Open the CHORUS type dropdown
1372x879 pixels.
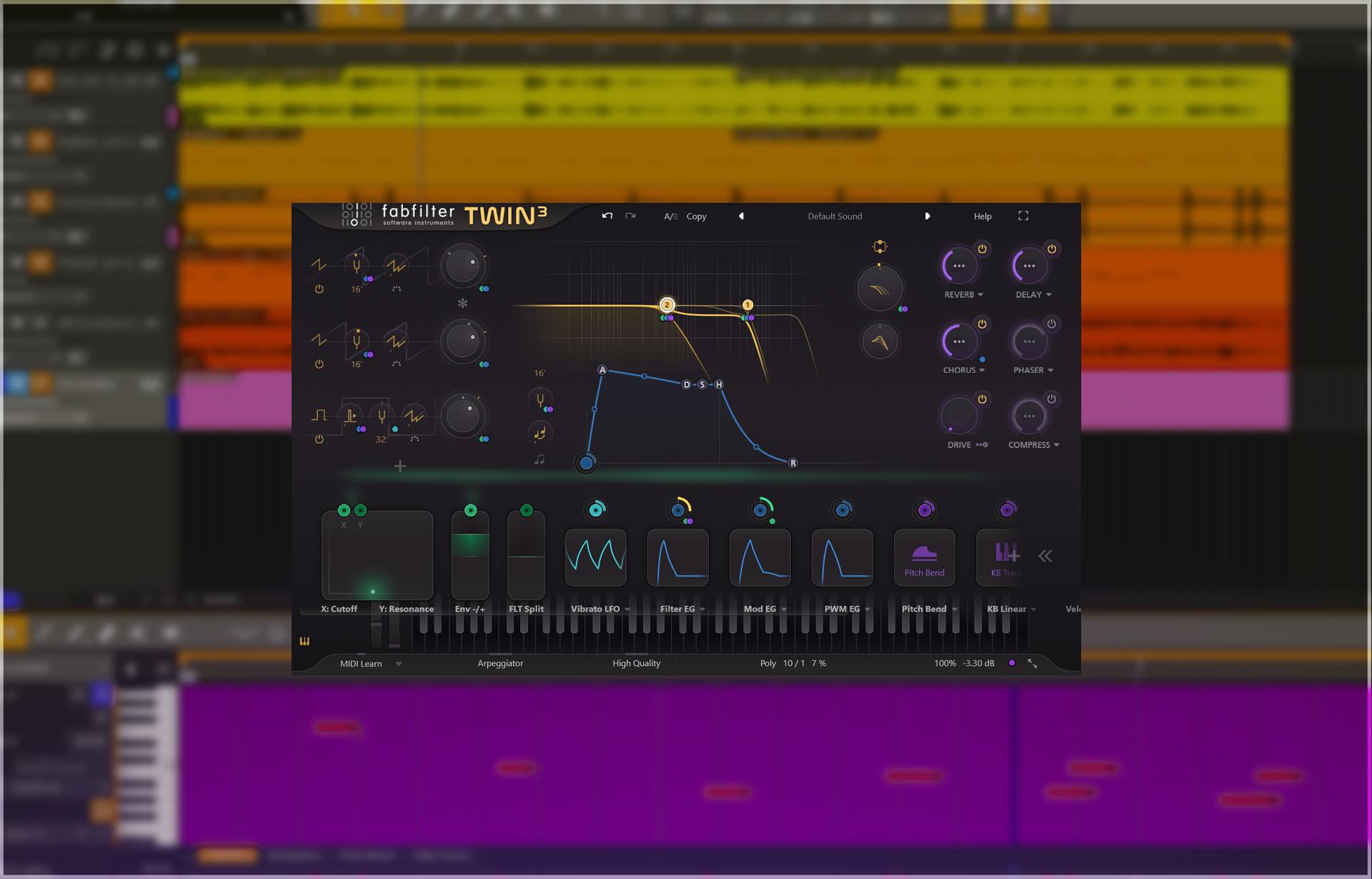point(963,370)
